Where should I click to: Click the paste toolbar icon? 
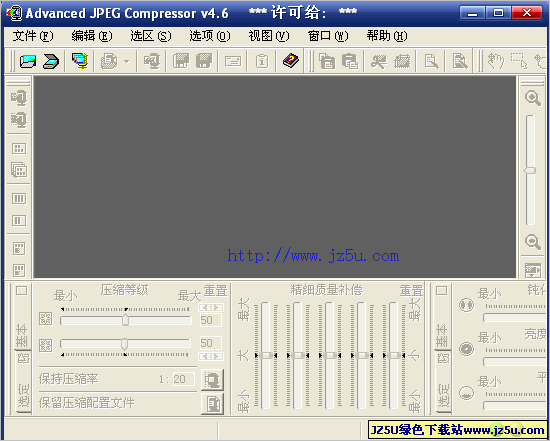coord(350,61)
